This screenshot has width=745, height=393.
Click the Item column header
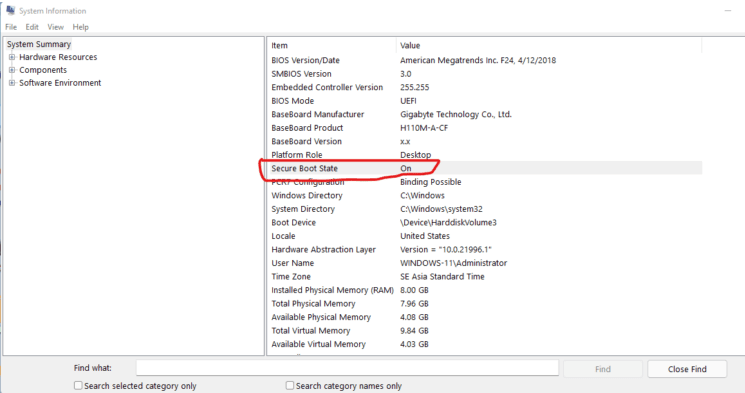click(x=332, y=46)
